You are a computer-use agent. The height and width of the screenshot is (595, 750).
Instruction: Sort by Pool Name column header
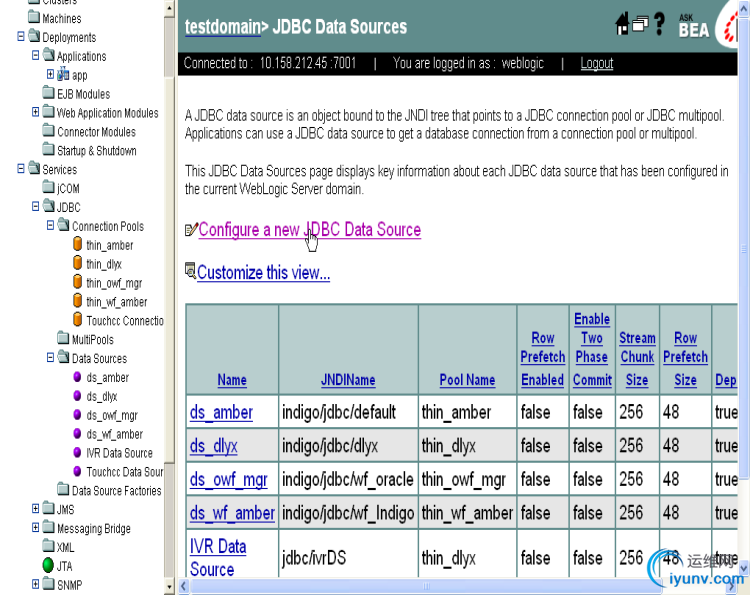pyautogui.click(x=467, y=380)
